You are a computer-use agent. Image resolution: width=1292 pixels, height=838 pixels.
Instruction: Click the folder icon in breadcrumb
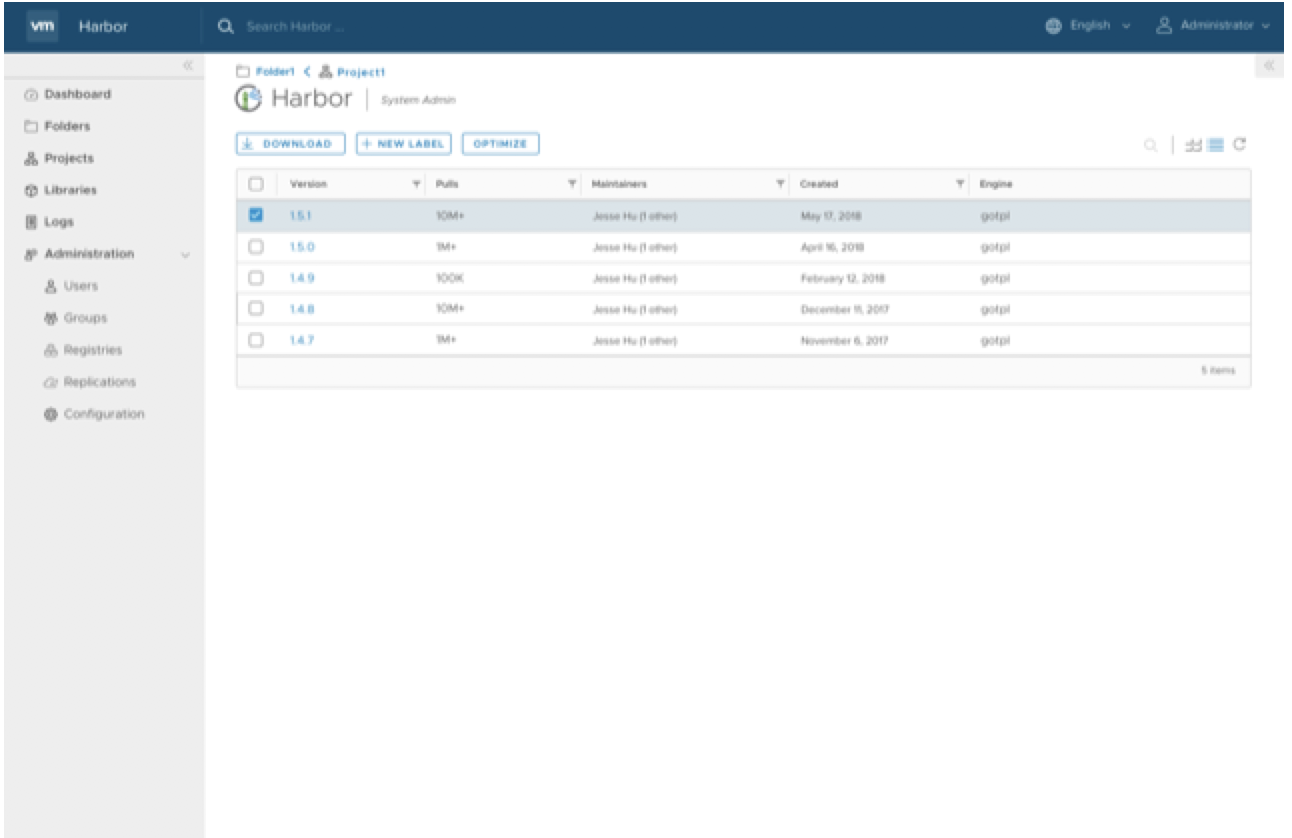pos(242,72)
